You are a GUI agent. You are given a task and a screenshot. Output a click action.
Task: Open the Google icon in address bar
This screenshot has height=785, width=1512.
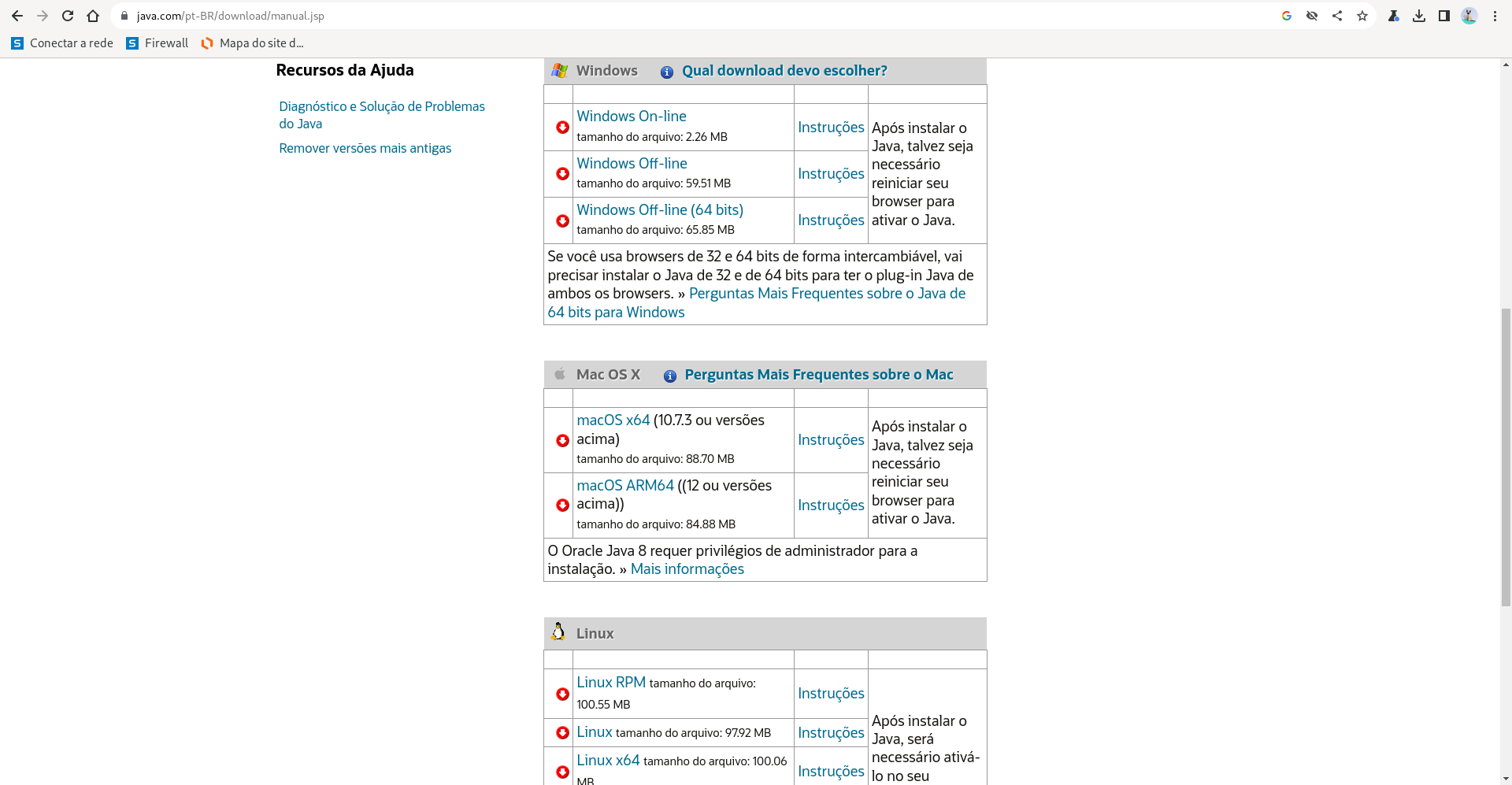click(x=1287, y=16)
